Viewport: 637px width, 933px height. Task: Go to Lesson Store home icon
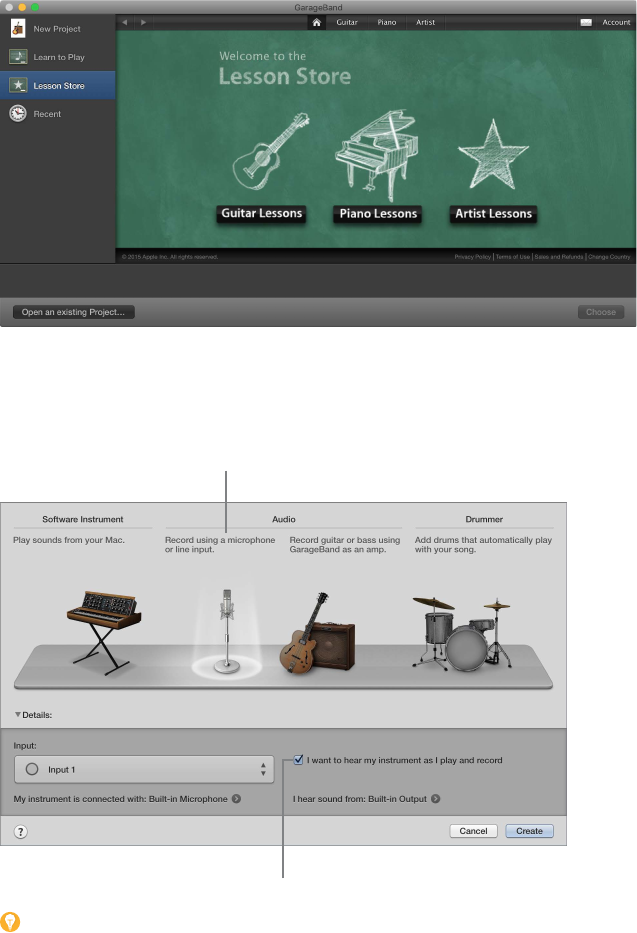click(x=316, y=22)
